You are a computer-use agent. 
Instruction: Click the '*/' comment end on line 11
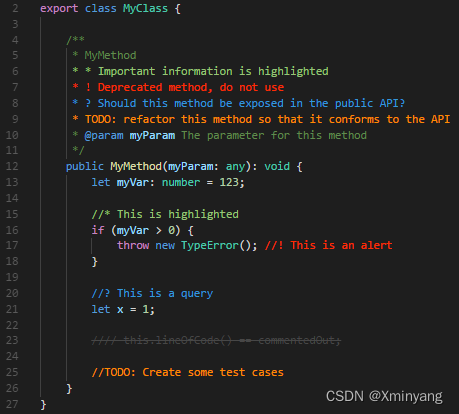[78, 150]
